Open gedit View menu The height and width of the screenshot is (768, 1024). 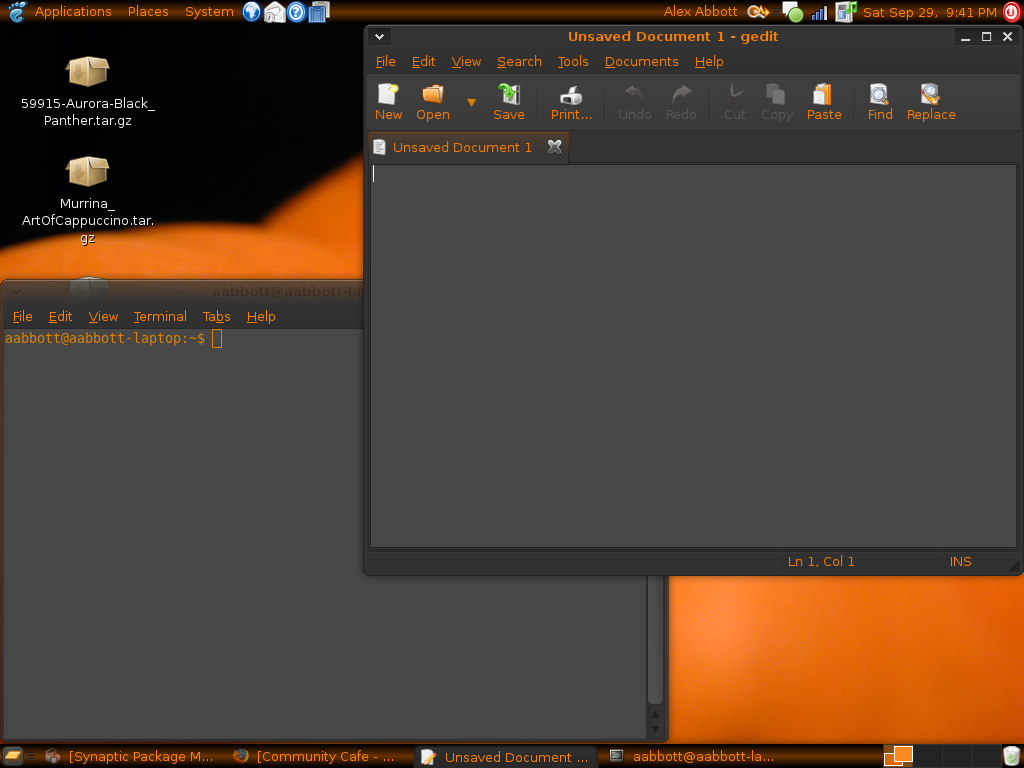(466, 61)
